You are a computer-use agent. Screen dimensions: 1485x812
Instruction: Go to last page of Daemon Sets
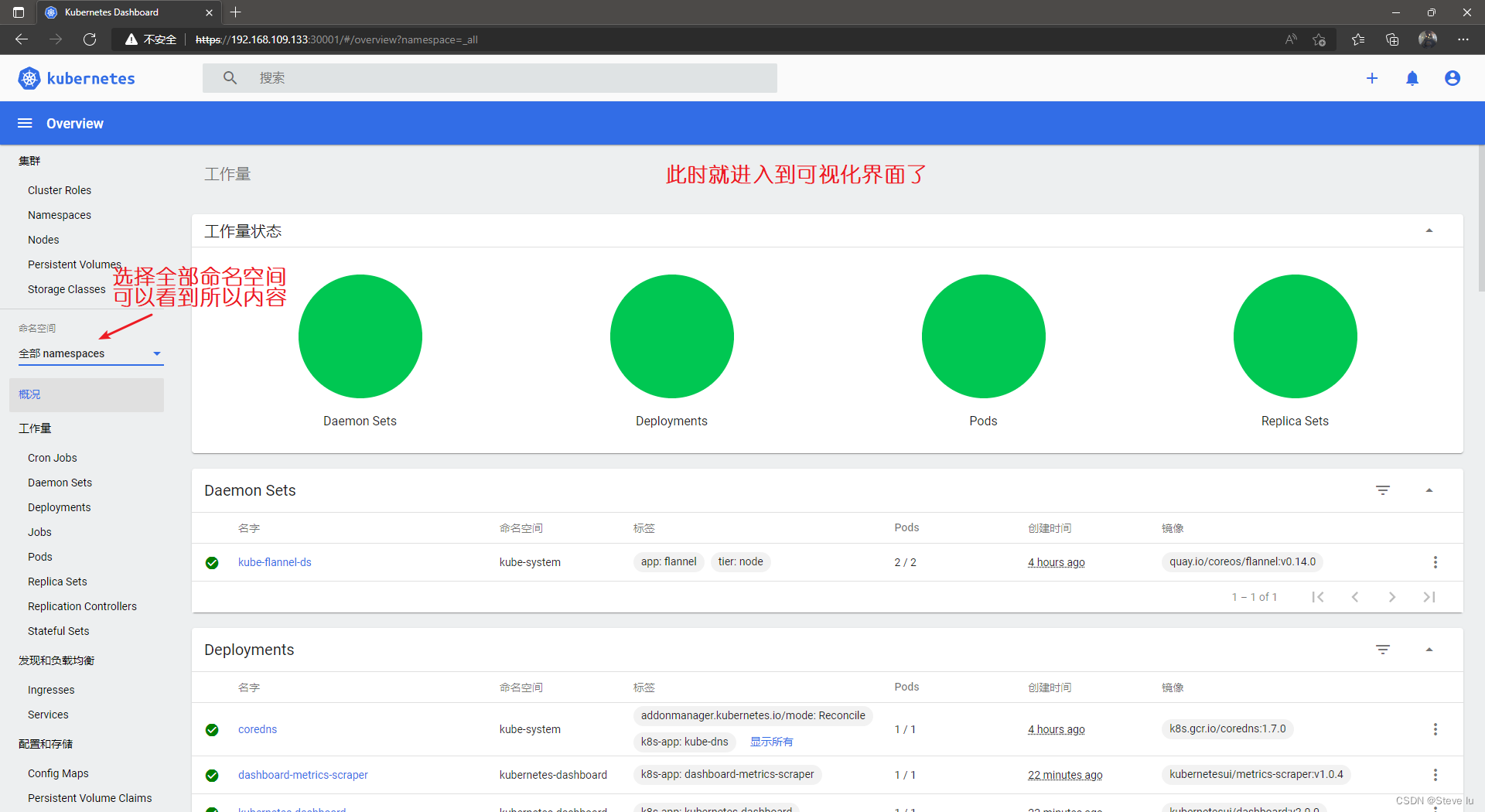pyautogui.click(x=1429, y=597)
